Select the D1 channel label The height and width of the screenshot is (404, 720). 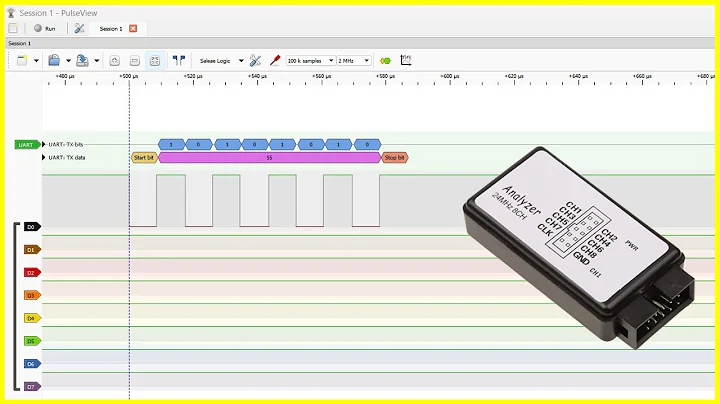click(32, 250)
